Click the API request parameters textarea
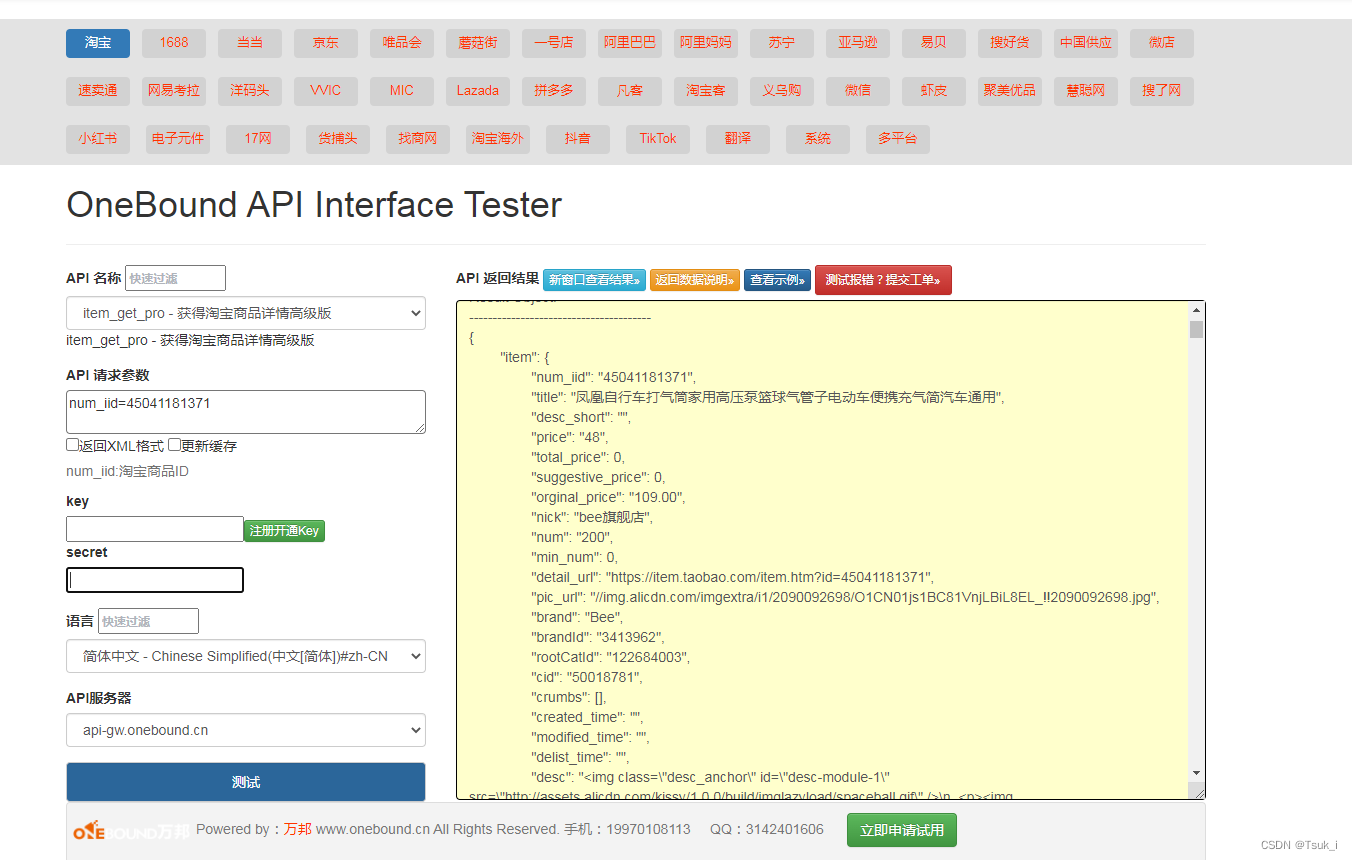The image size is (1352, 860). (x=246, y=412)
